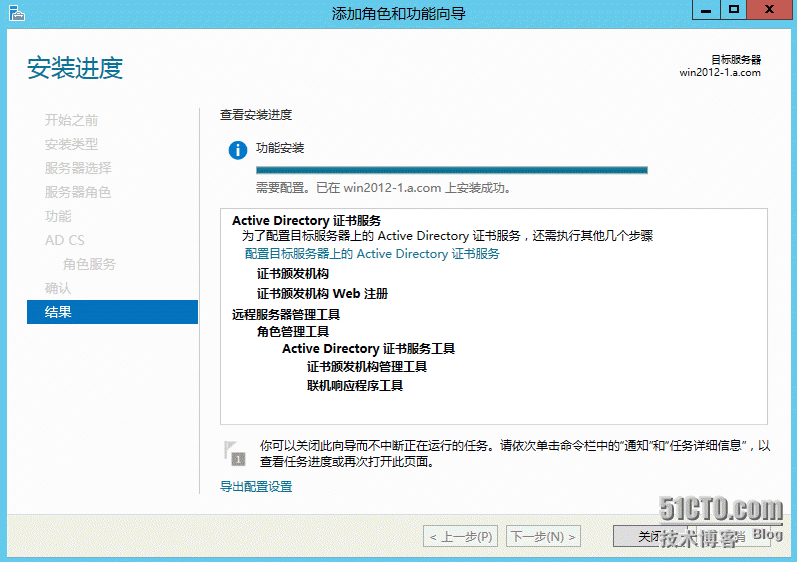Screen dimensions: 797x562
Task: Click the 证书颁发机构 Web 注册 entry
Action: tap(322, 294)
